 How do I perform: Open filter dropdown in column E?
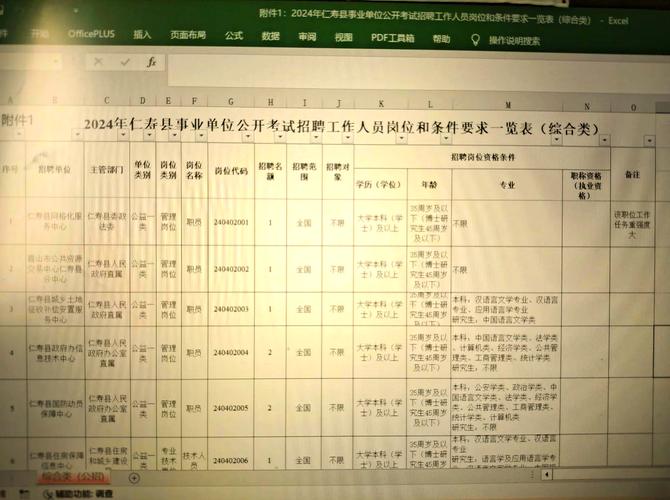(x=174, y=135)
